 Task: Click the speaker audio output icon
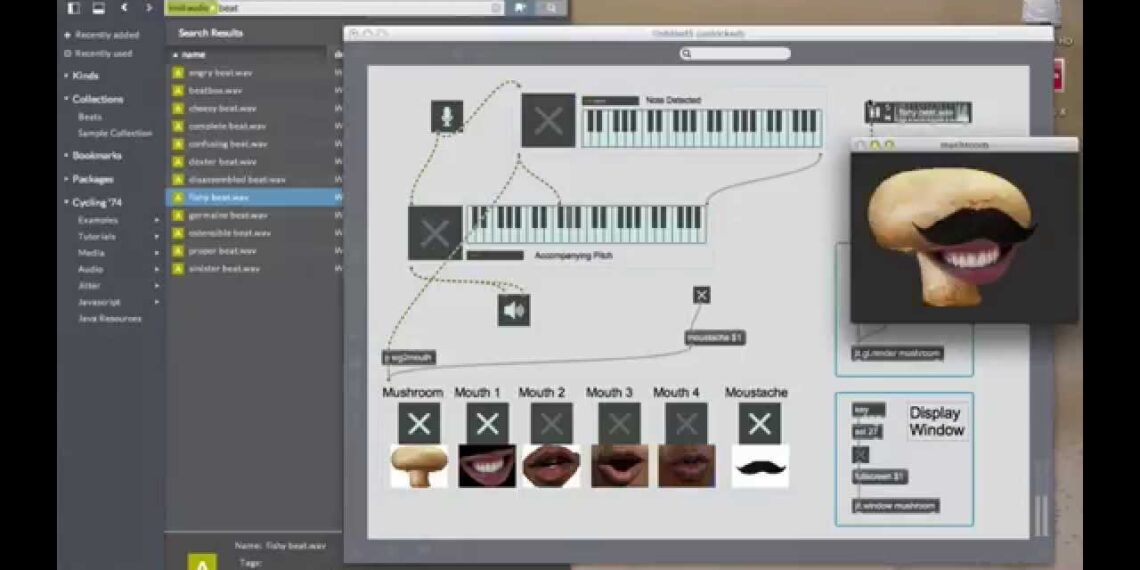(x=514, y=310)
